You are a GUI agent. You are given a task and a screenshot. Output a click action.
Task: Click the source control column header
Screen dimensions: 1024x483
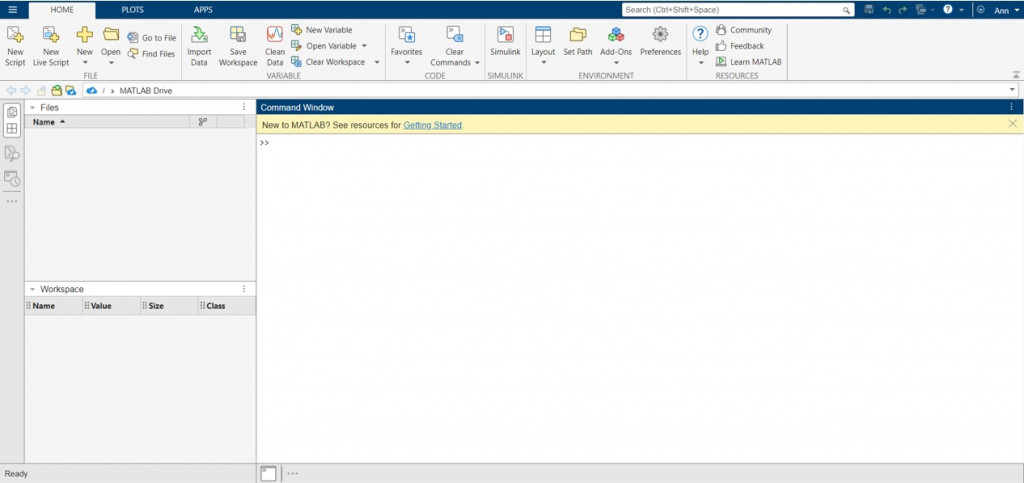click(203, 122)
